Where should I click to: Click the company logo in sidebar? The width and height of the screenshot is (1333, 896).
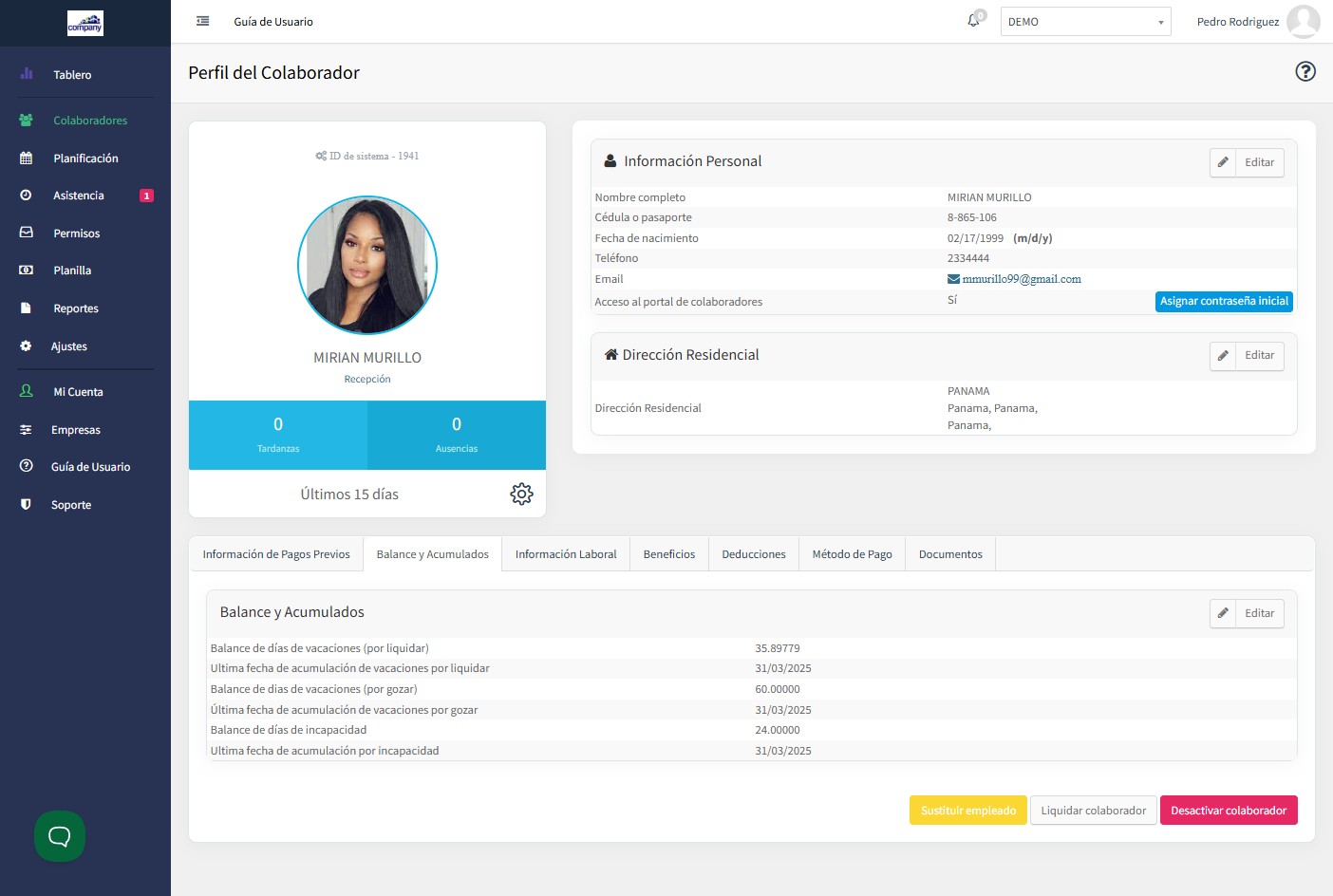point(84,23)
